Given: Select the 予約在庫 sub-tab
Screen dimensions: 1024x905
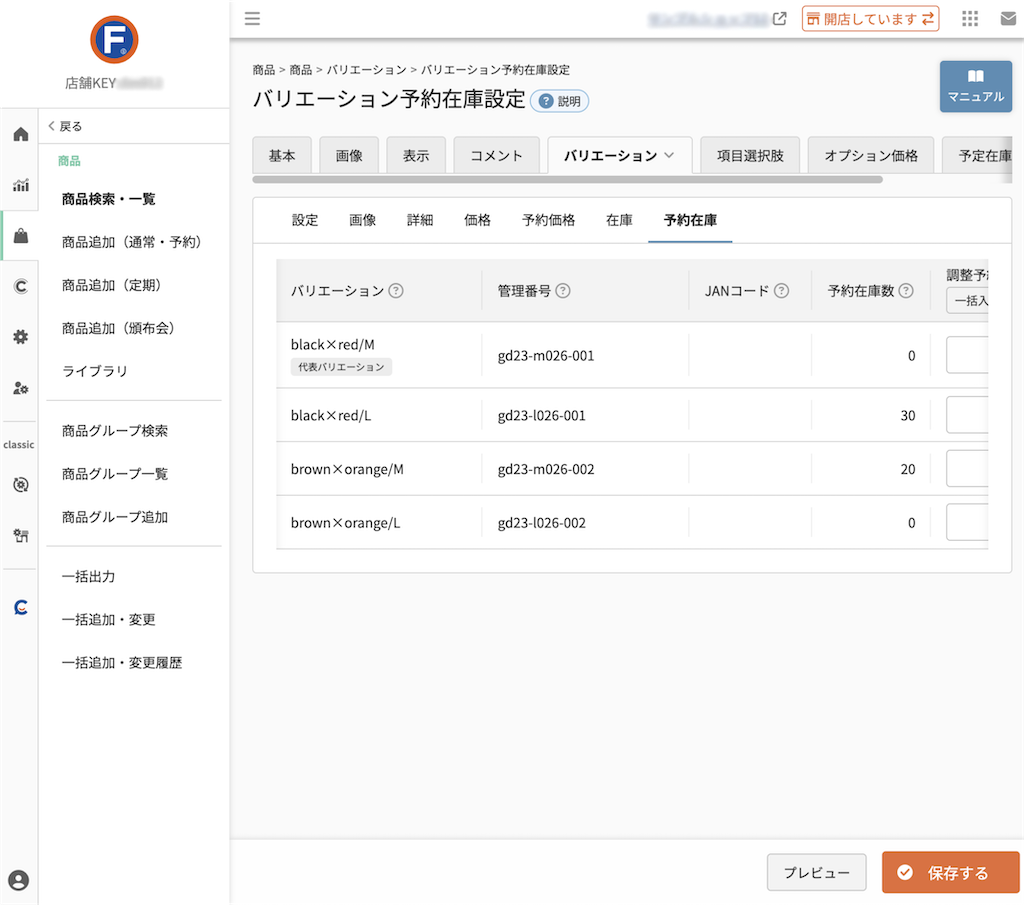Looking at the screenshot, I should click(x=690, y=220).
